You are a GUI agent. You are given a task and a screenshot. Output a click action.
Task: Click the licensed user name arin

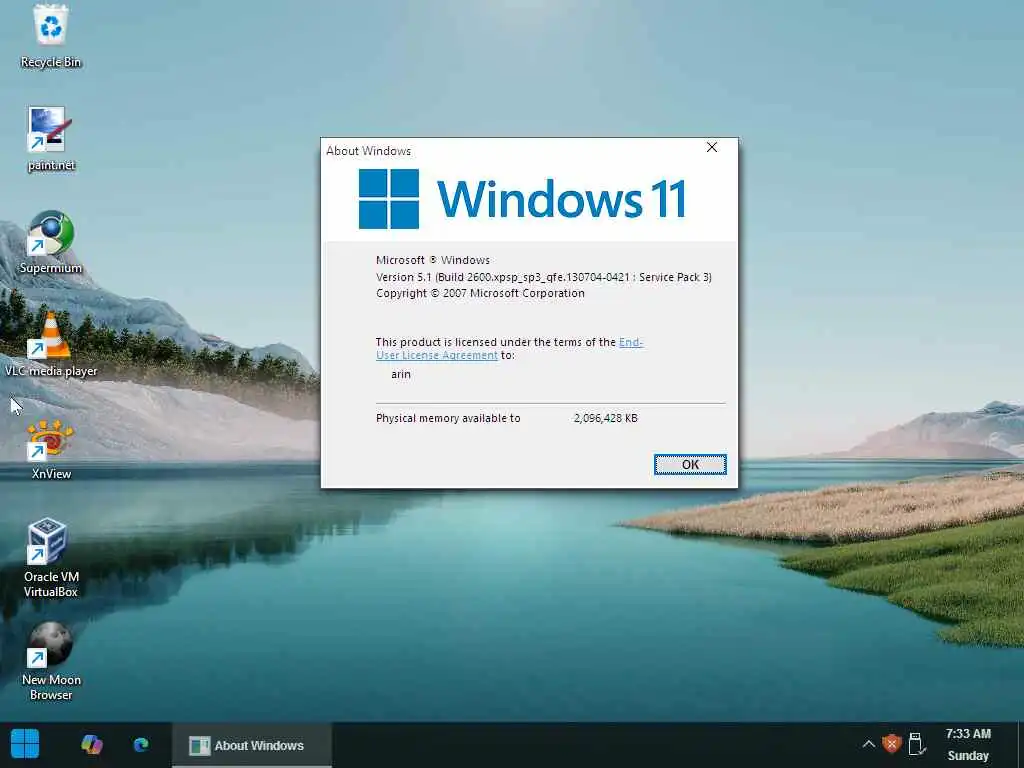401,374
